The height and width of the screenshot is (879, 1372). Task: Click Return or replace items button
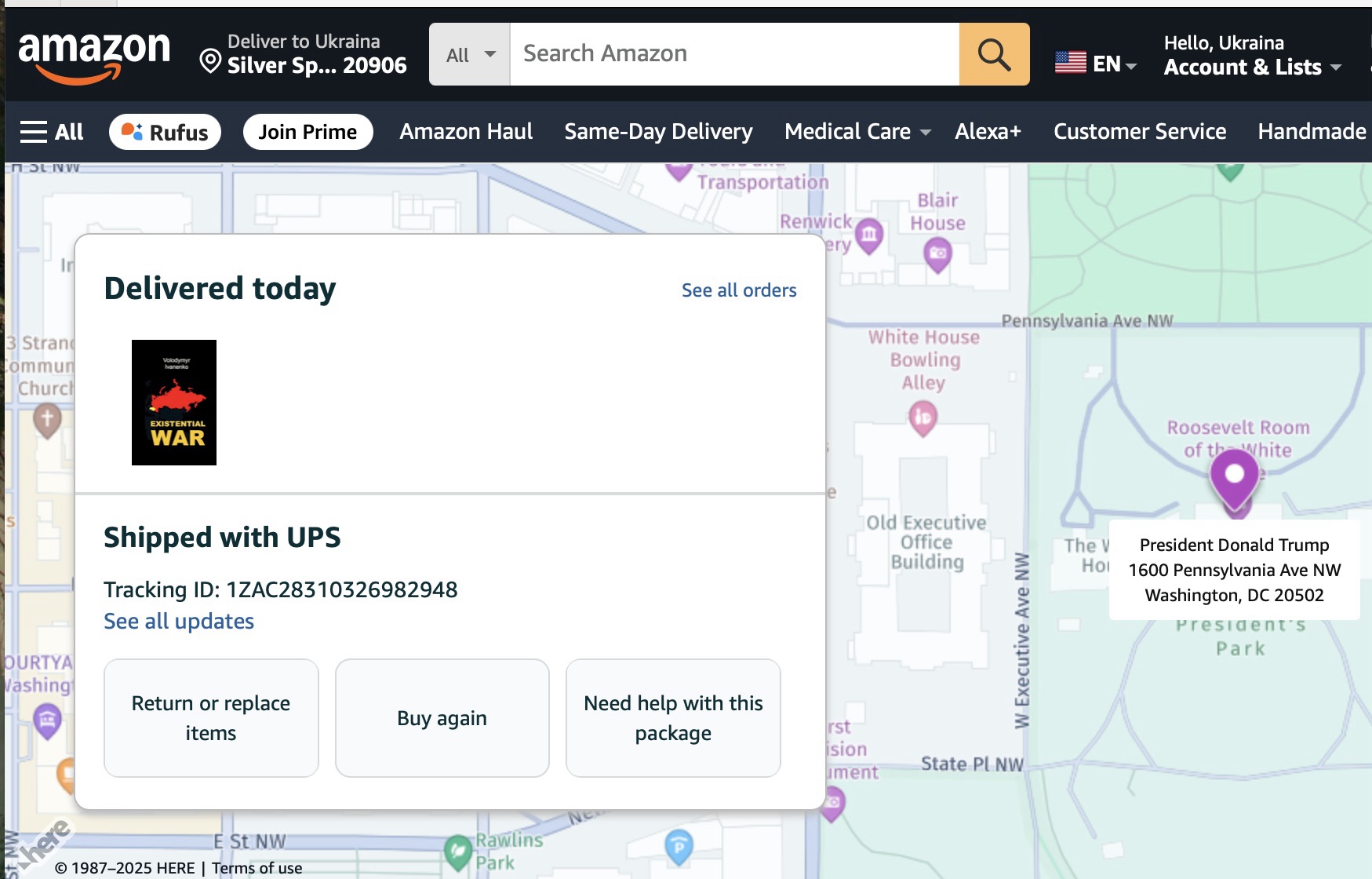click(211, 718)
